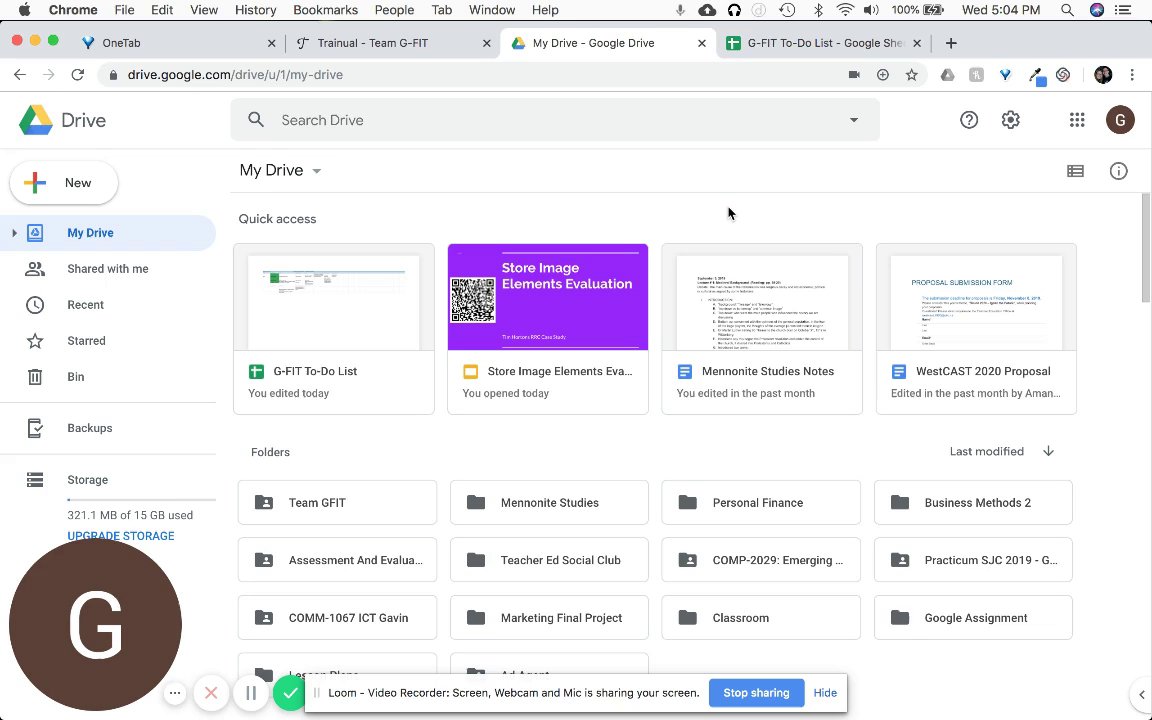Click the Stop sharing button
Screen dimensions: 1152x720
[756, 693]
